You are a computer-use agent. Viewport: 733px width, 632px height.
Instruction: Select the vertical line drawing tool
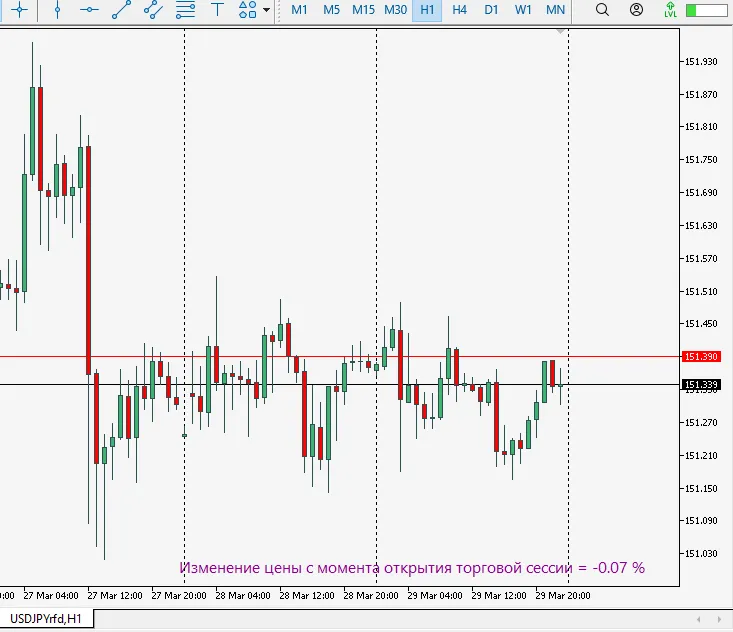pyautogui.click(x=57, y=10)
